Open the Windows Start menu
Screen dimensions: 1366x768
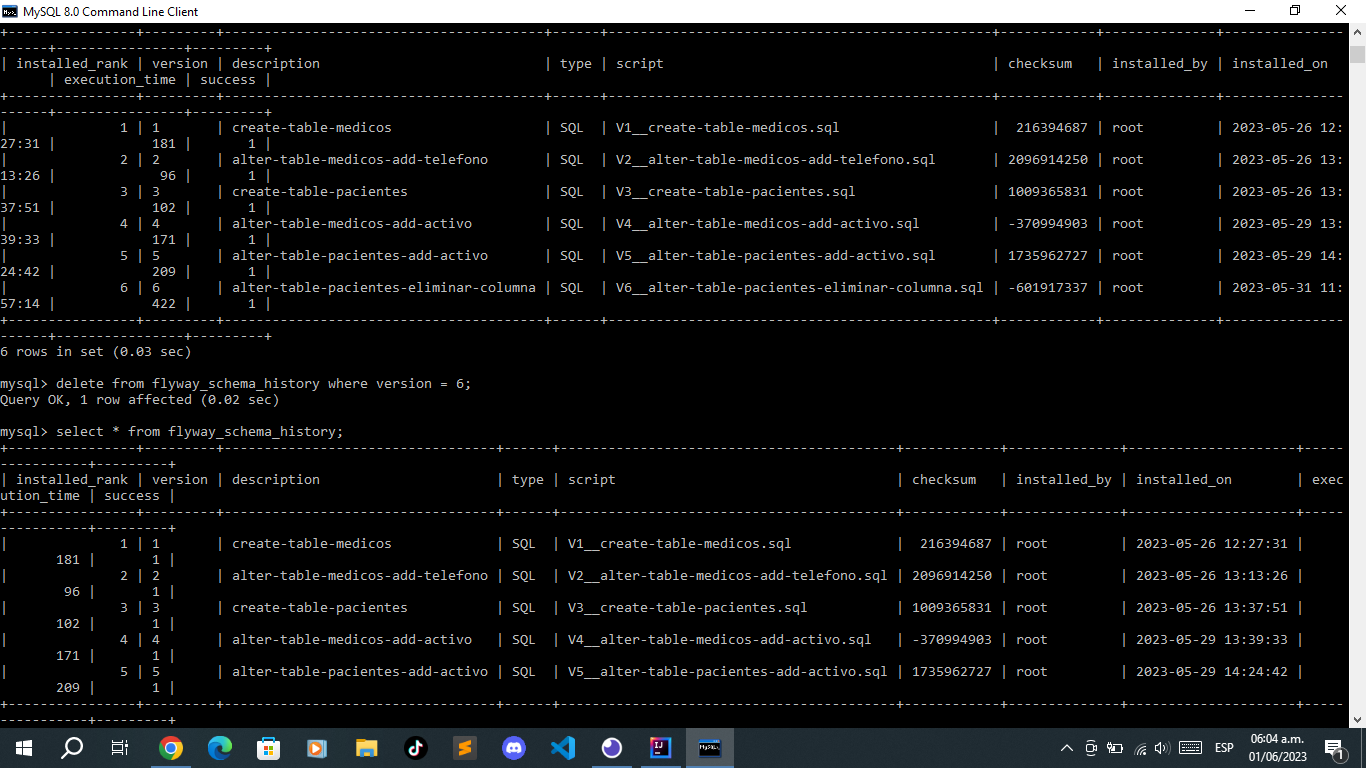coord(24,747)
